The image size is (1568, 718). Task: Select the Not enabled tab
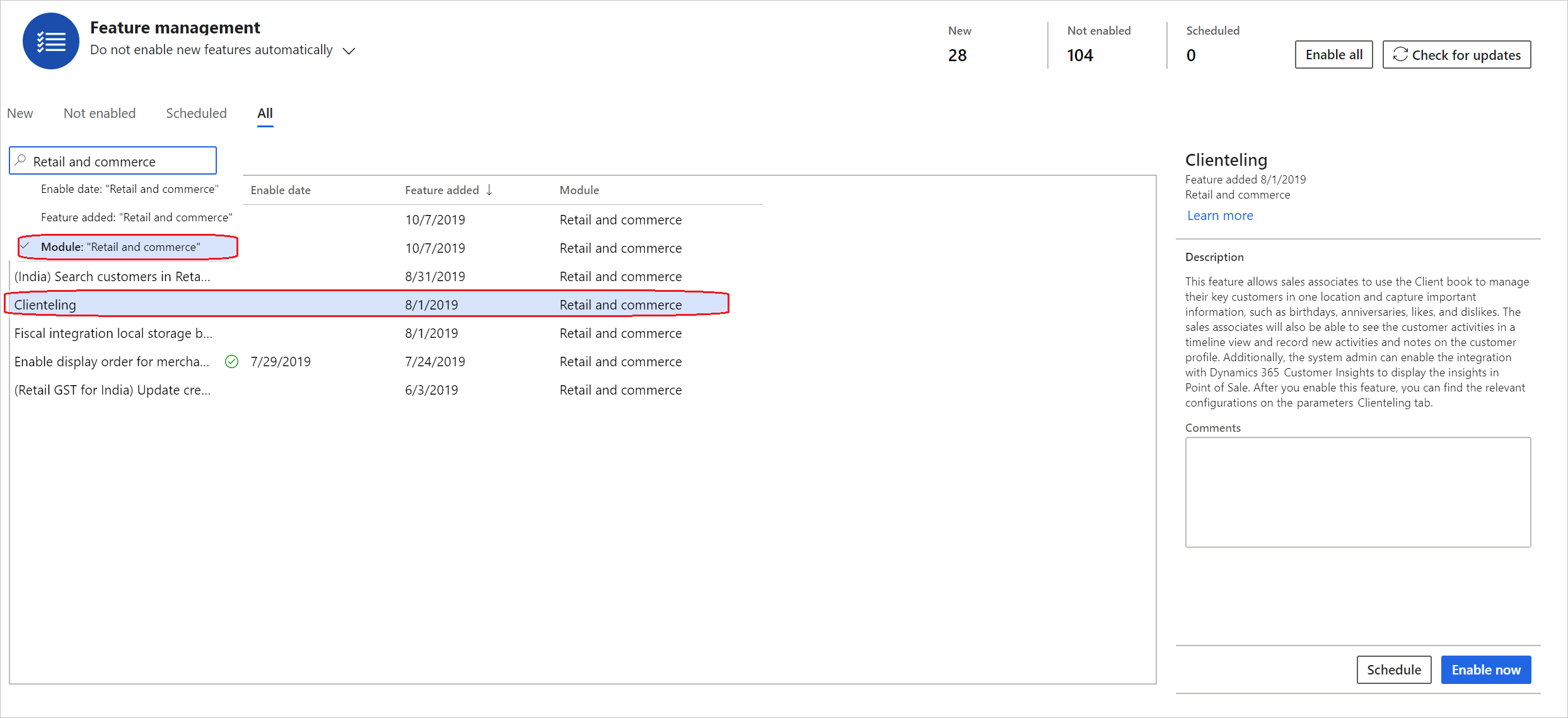(x=99, y=112)
